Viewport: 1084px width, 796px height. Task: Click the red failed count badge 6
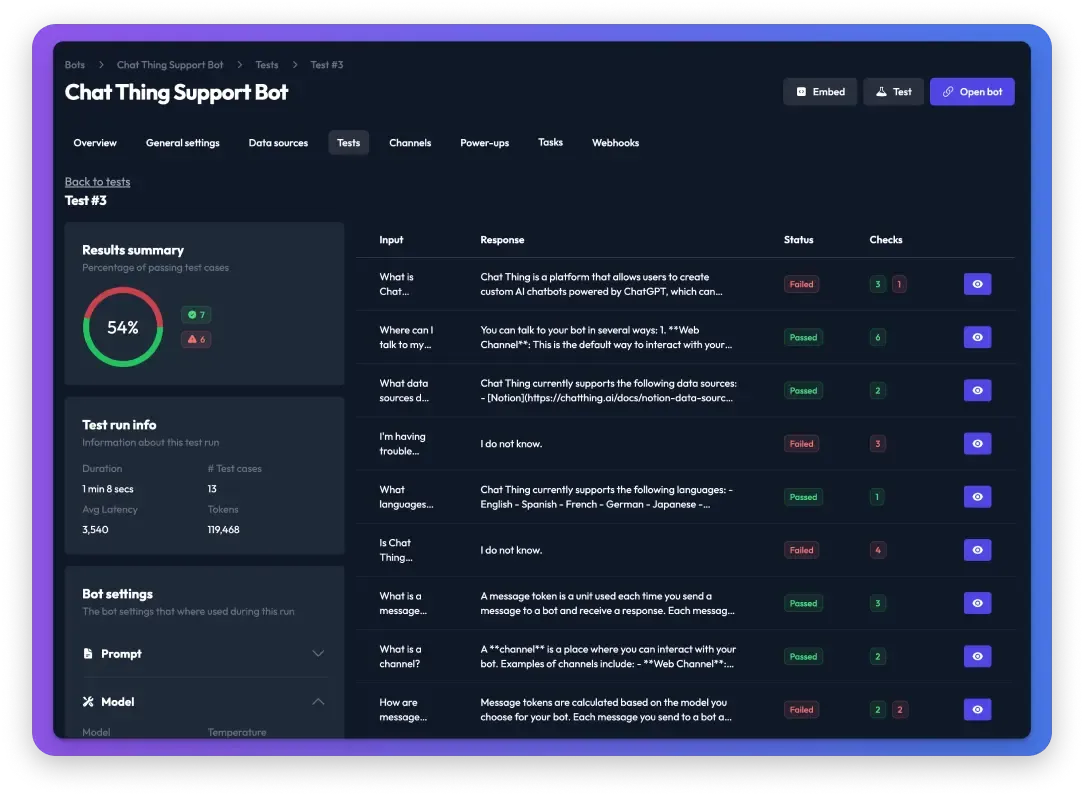click(196, 340)
